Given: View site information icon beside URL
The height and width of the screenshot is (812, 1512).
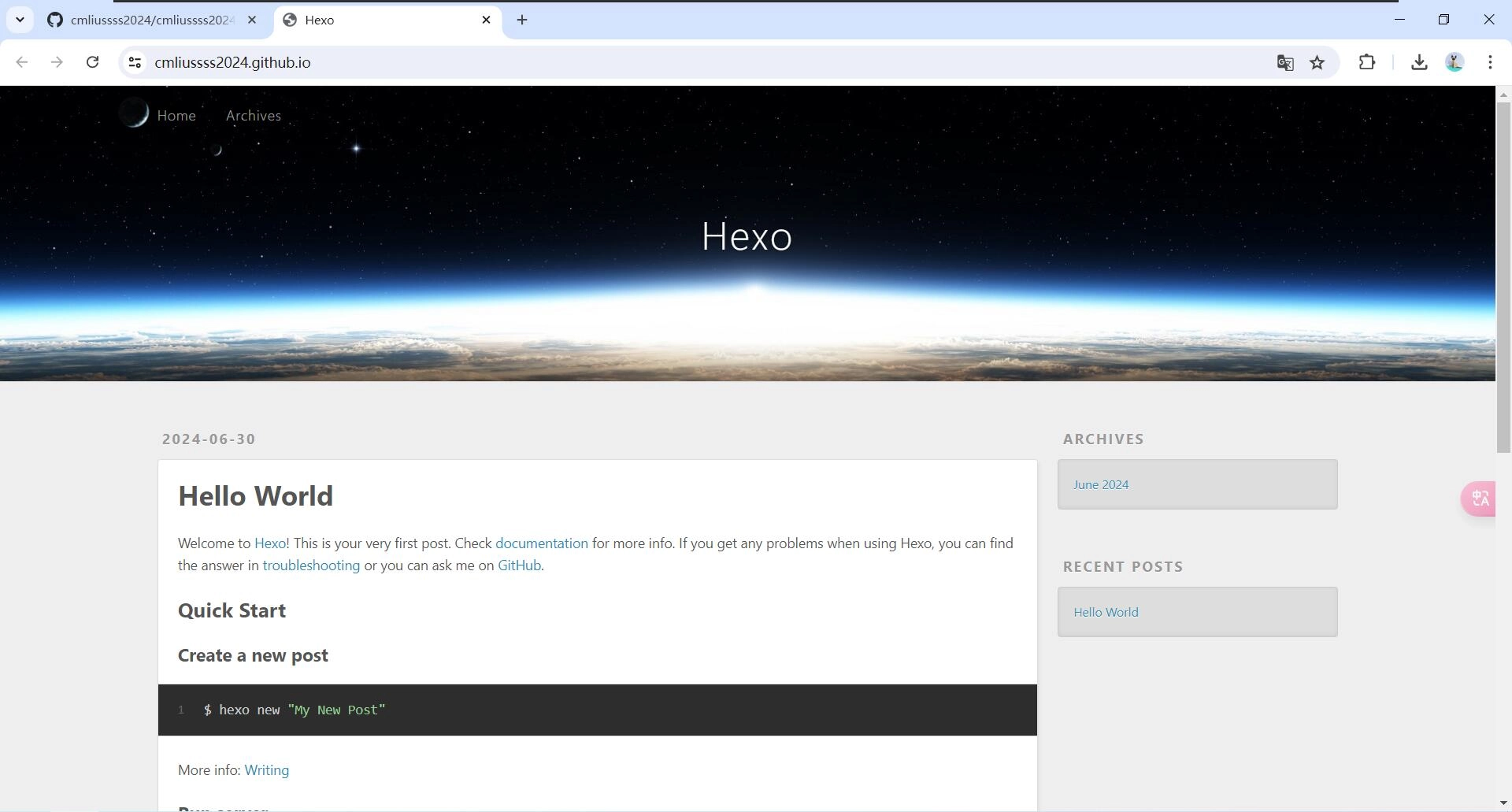Looking at the screenshot, I should point(135,62).
